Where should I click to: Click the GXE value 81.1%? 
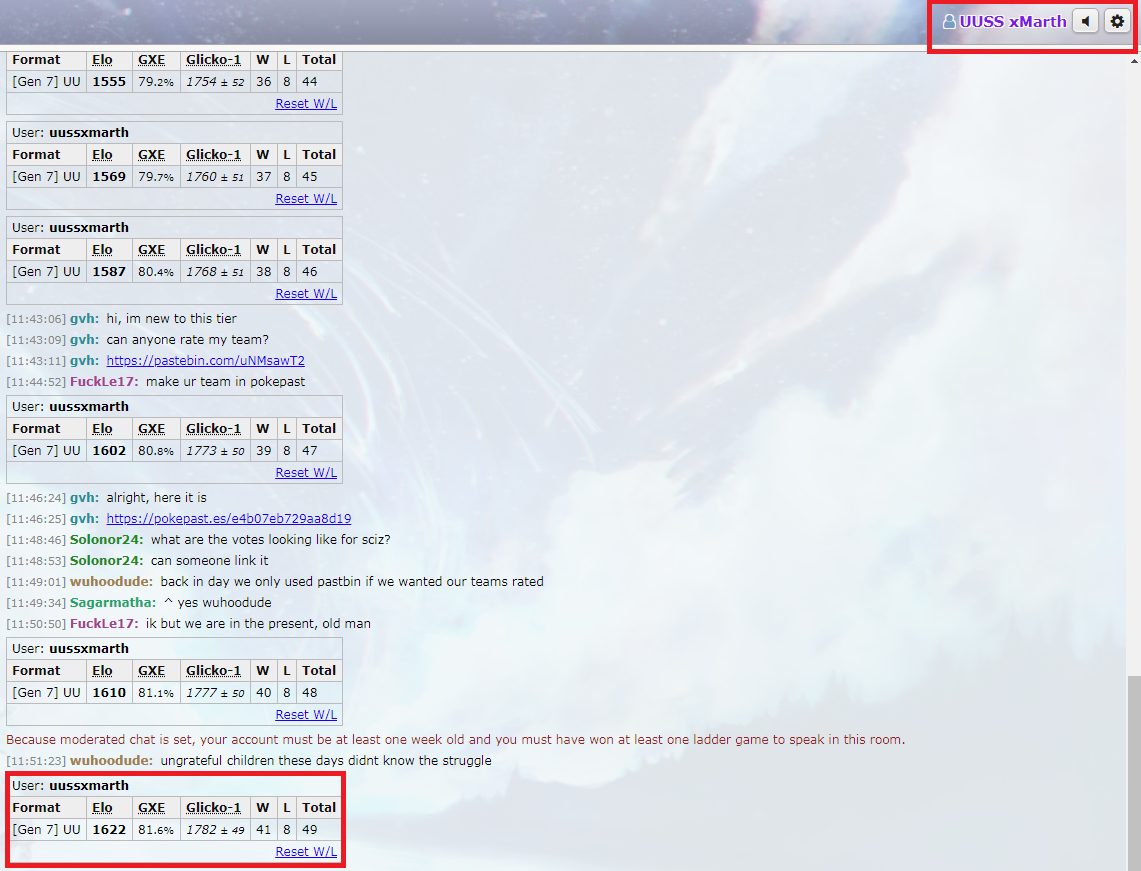coord(156,693)
